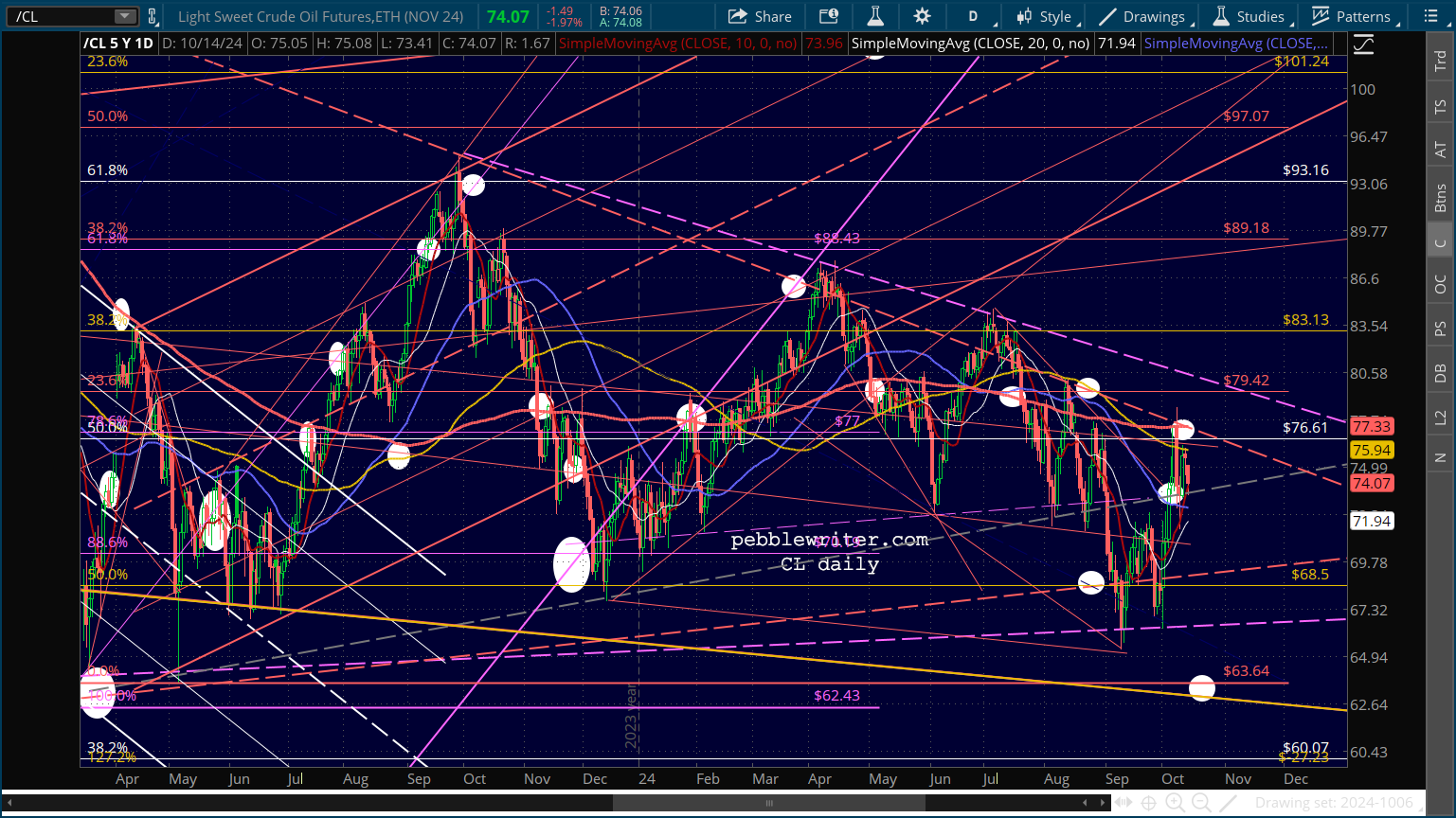Click the last price 74.07 in header
Viewport: 1456px width, 818px height.
point(508,16)
